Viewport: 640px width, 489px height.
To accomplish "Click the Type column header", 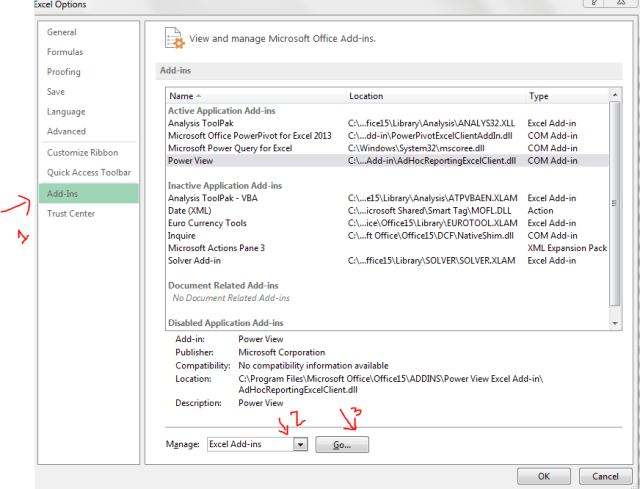I will point(567,96).
